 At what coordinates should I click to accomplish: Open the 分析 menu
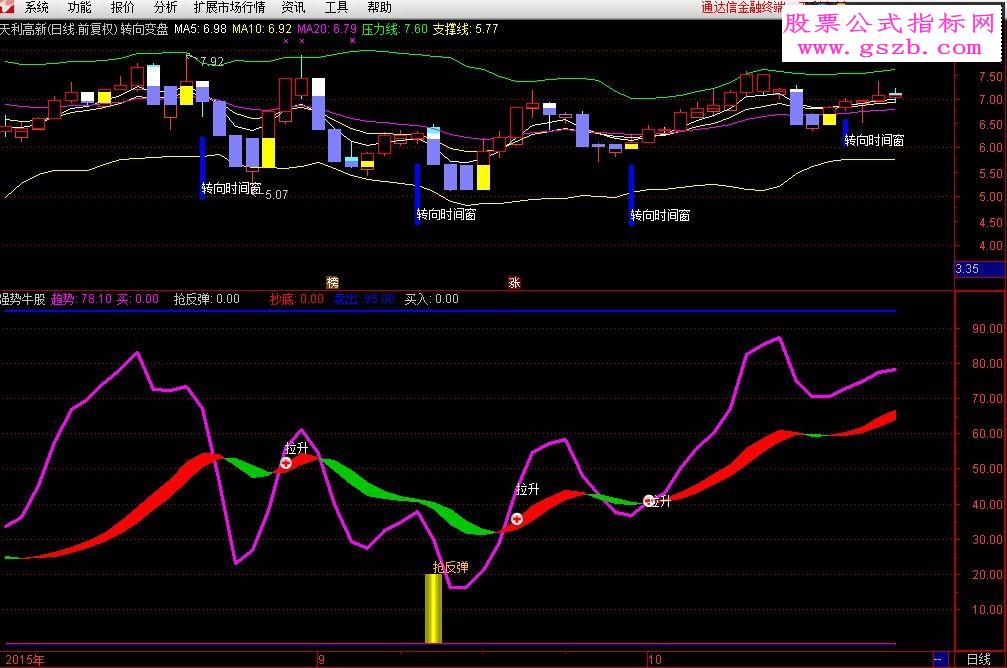165,8
